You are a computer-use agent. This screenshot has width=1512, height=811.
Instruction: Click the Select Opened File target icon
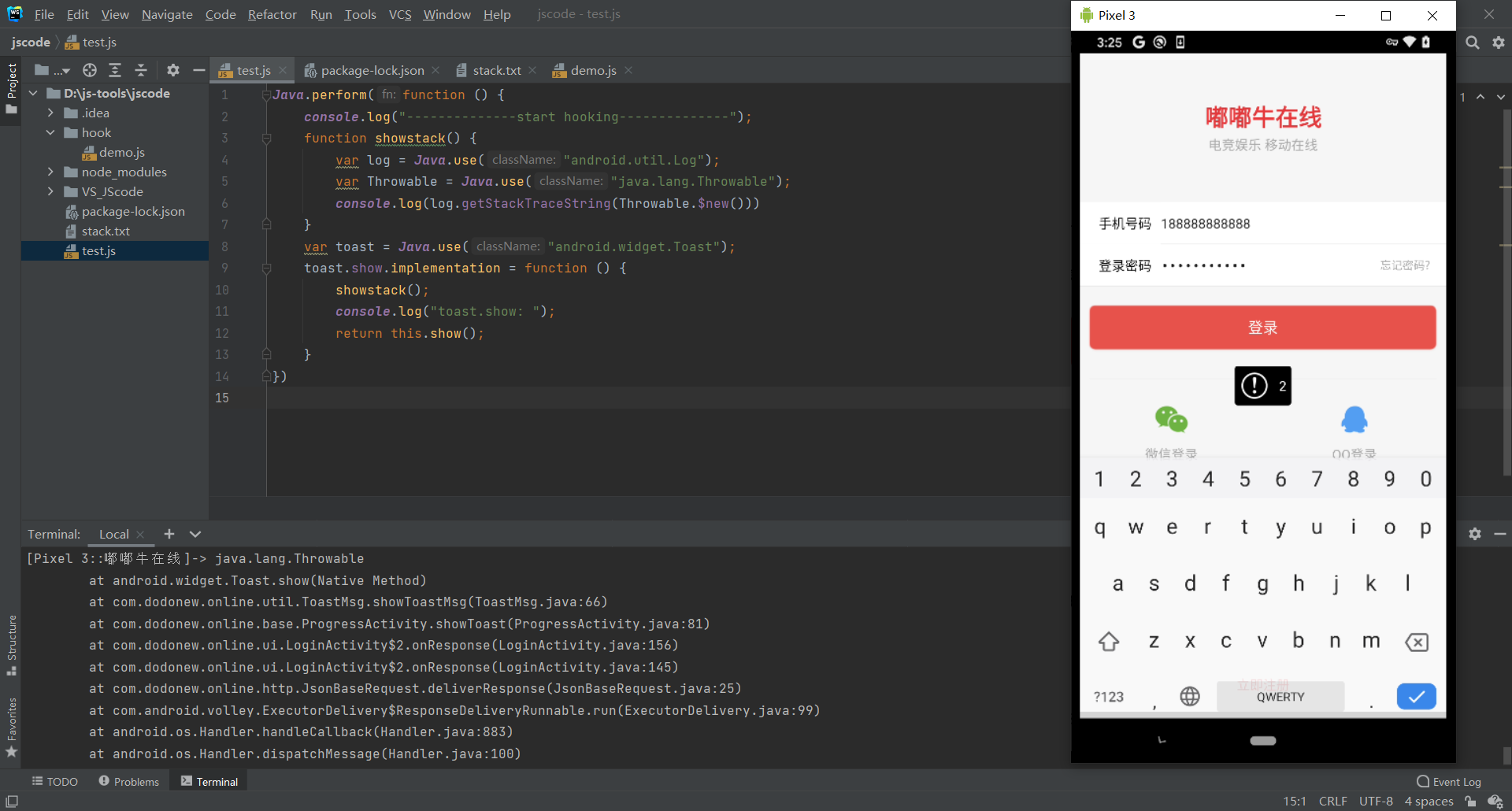(x=90, y=70)
